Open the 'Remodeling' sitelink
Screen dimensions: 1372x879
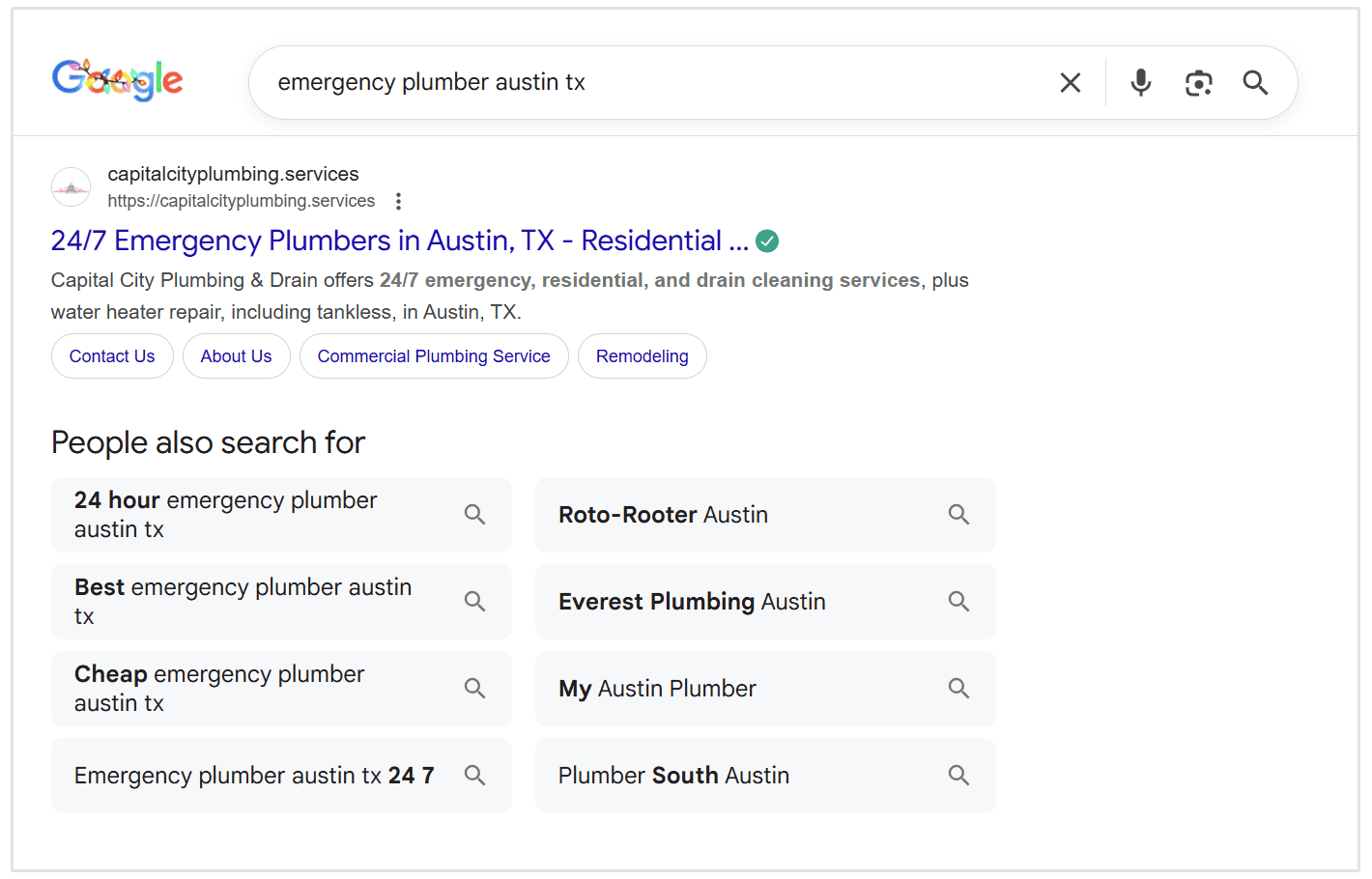tap(642, 355)
